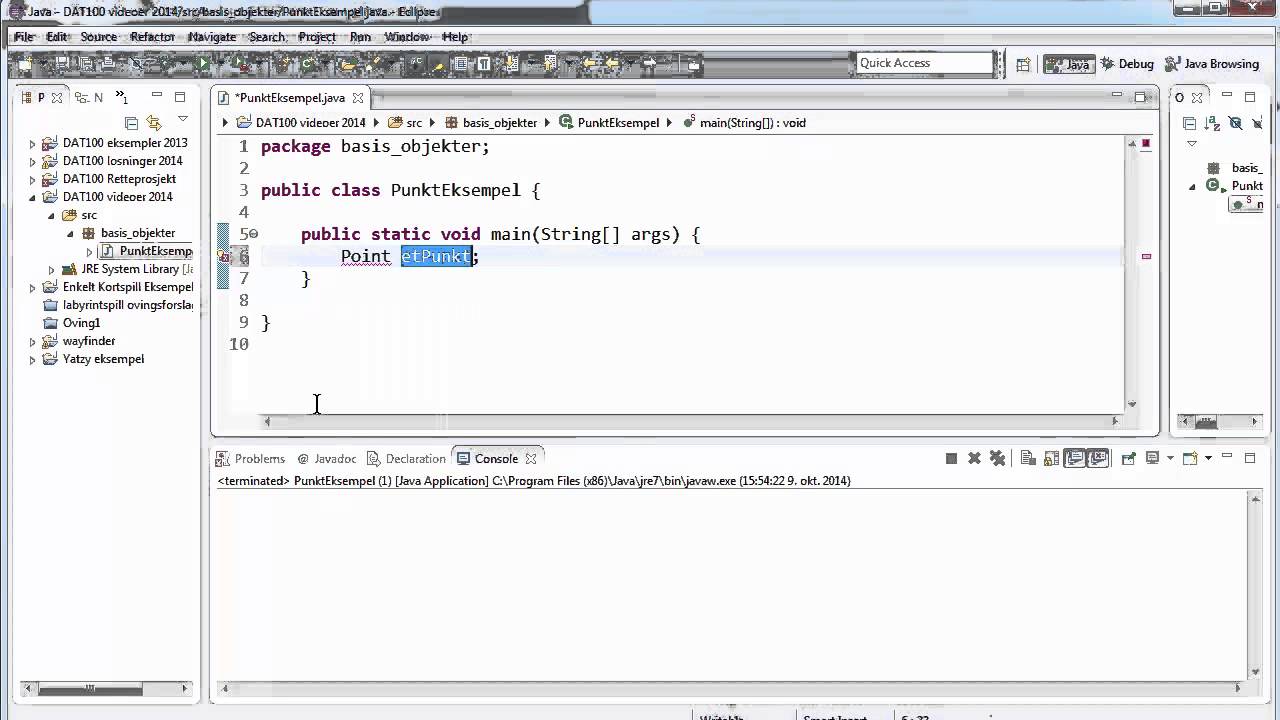Click the Open Console icon
The height and width of the screenshot is (720, 1280).
1189,458
